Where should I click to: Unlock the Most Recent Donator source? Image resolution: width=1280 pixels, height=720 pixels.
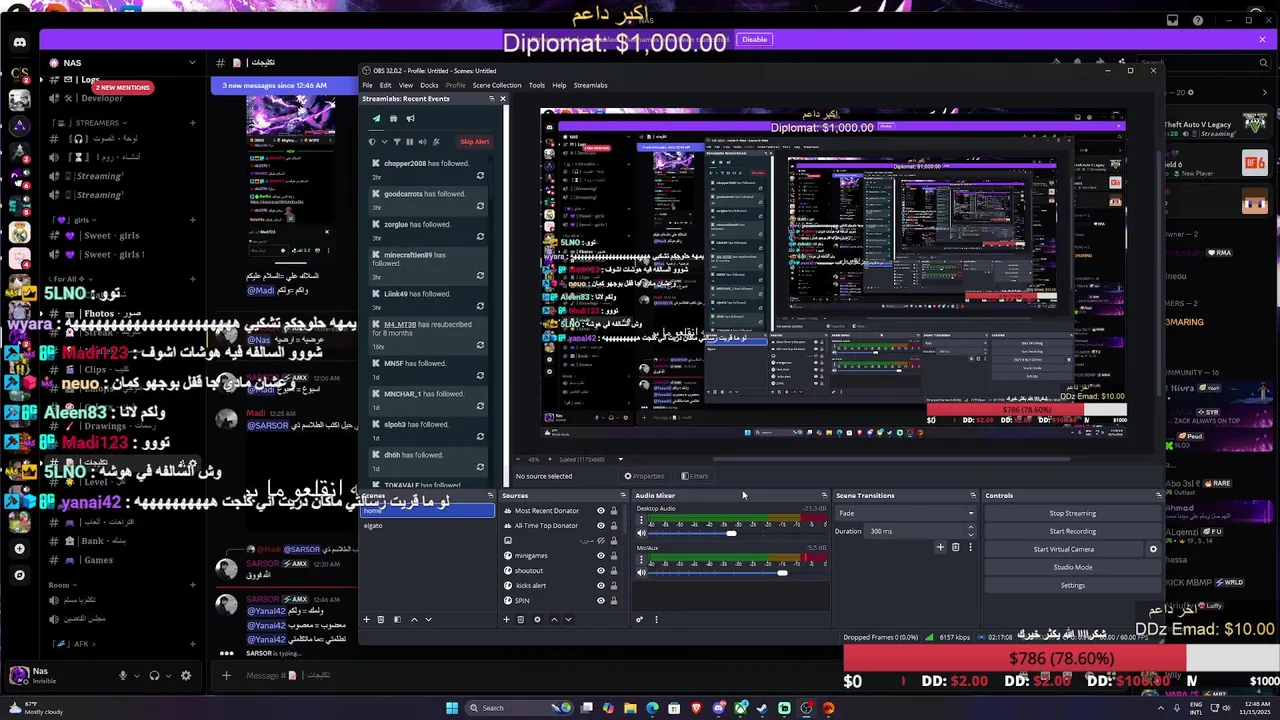click(x=614, y=511)
